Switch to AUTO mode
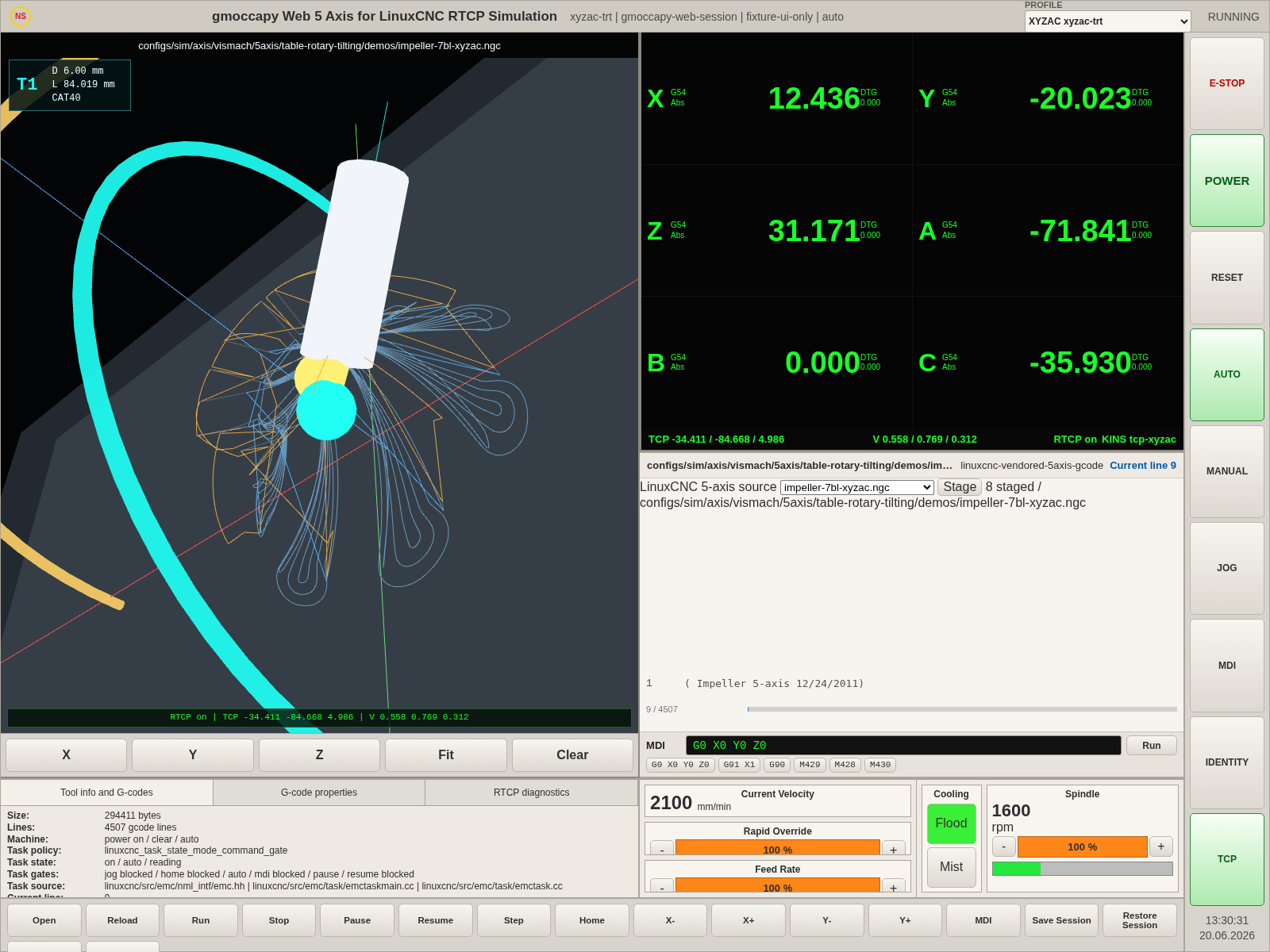 point(1226,374)
